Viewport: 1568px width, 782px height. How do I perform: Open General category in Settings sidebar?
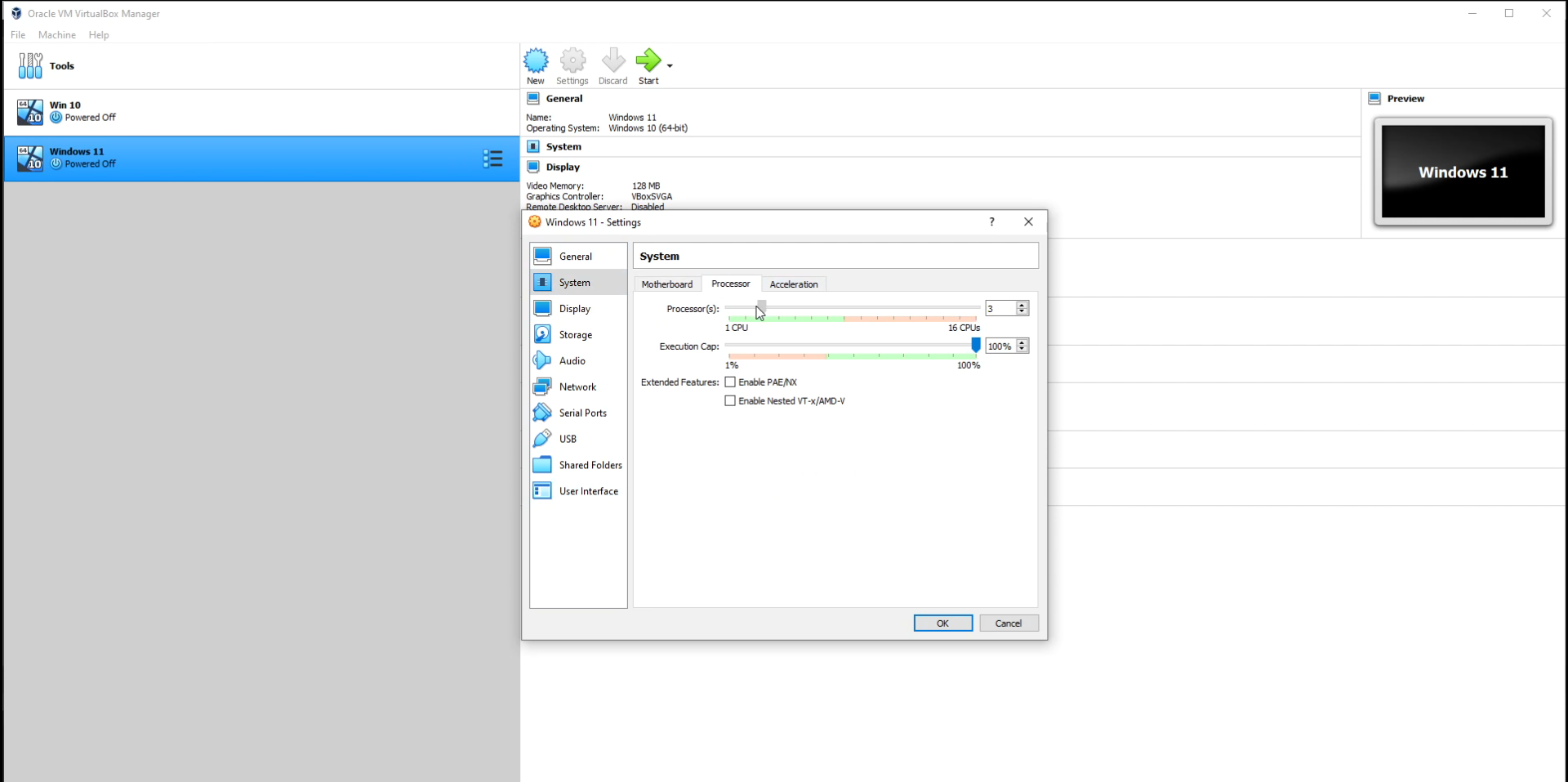click(x=578, y=257)
